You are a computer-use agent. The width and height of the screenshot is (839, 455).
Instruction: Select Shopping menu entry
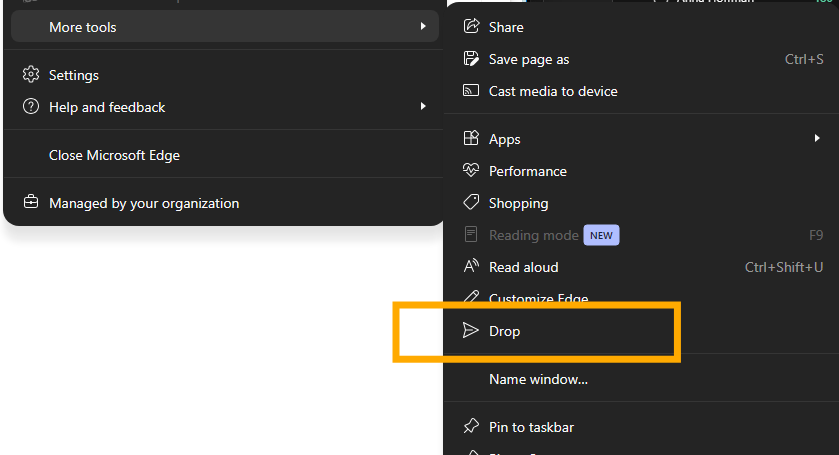pos(641,203)
